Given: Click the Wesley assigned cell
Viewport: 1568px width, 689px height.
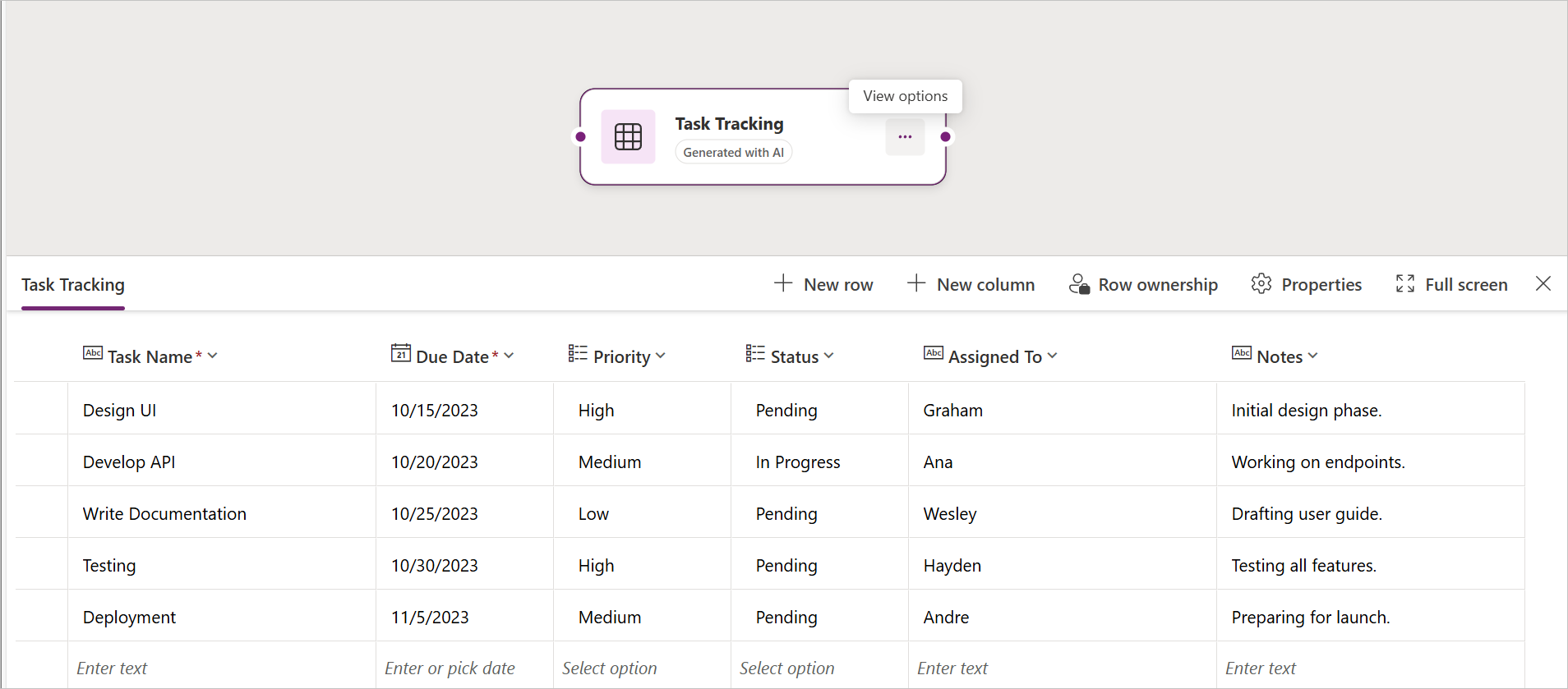Looking at the screenshot, I should (1063, 513).
